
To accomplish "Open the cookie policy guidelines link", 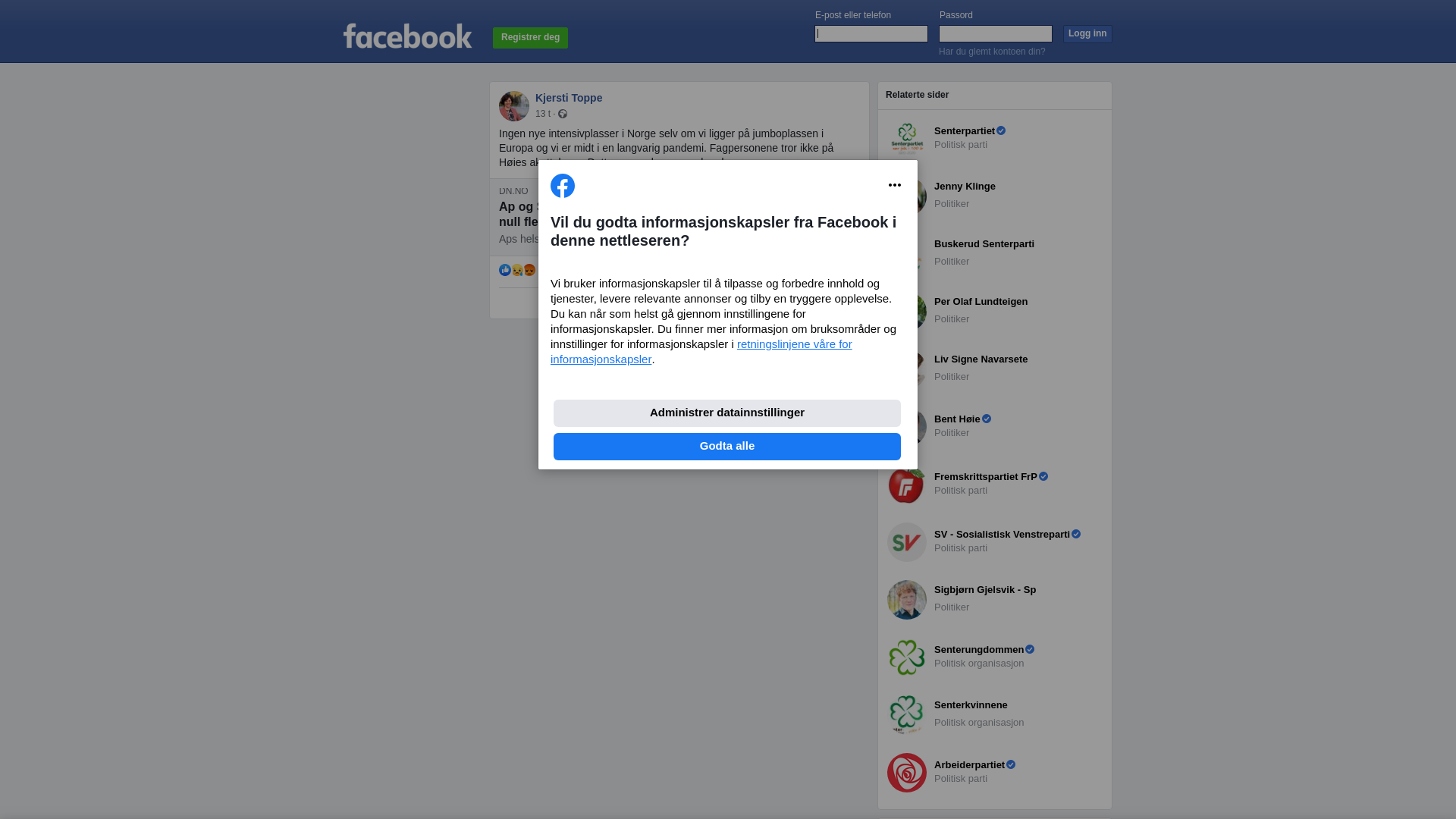I will (x=701, y=352).
